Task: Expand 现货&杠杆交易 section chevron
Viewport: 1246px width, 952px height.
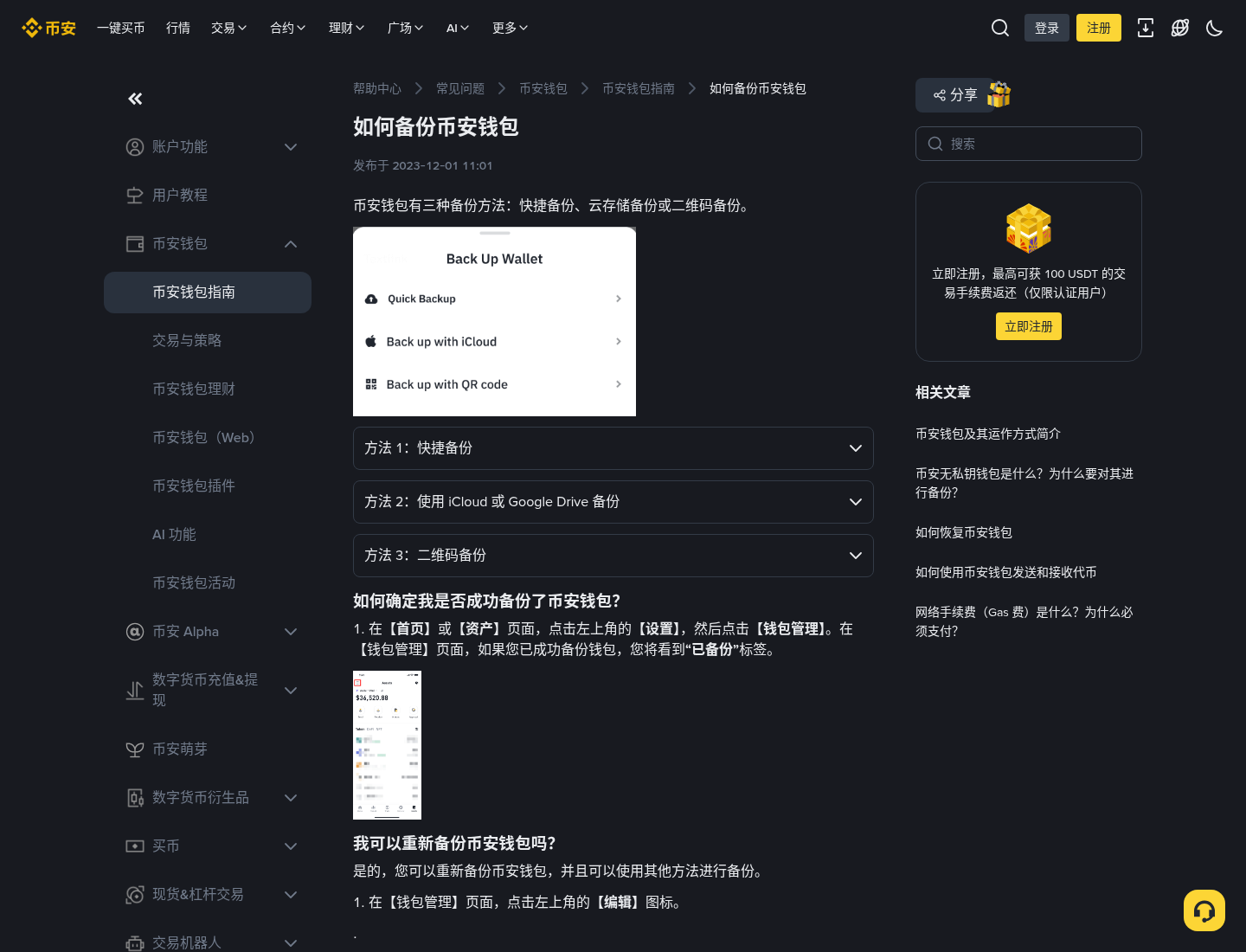Action: 291,895
